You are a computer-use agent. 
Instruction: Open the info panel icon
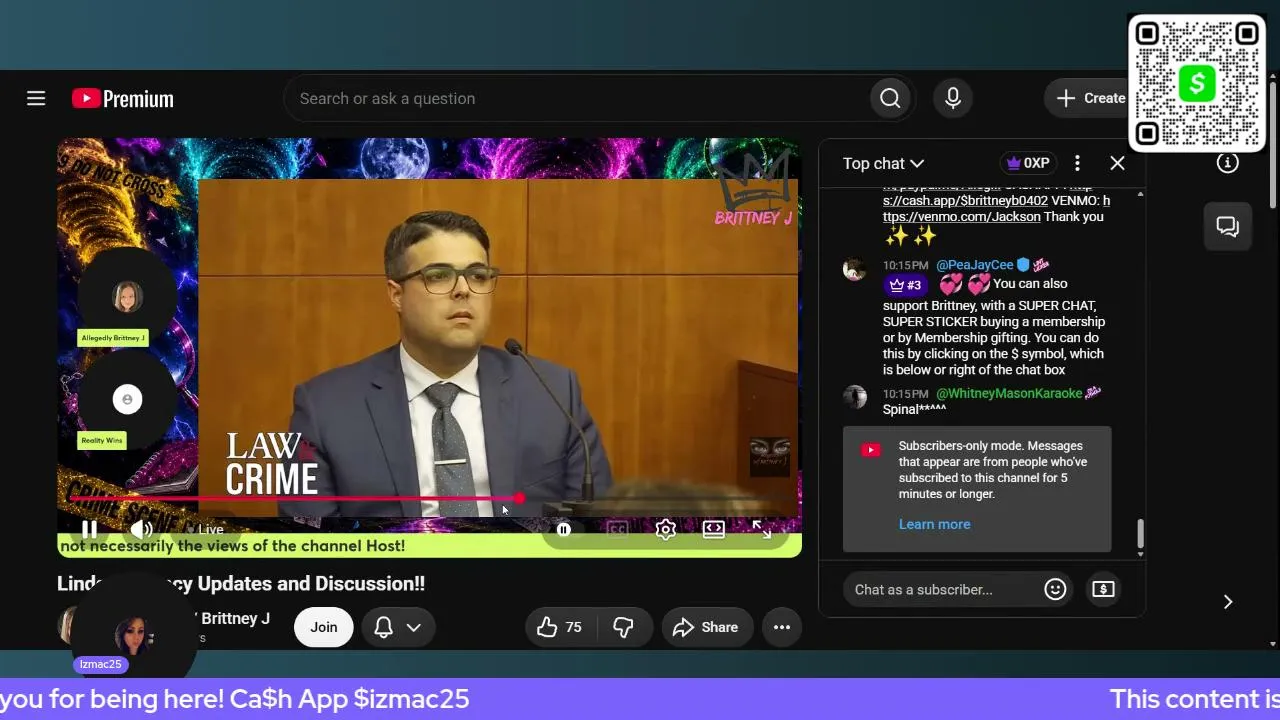pyautogui.click(x=1228, y=163)
